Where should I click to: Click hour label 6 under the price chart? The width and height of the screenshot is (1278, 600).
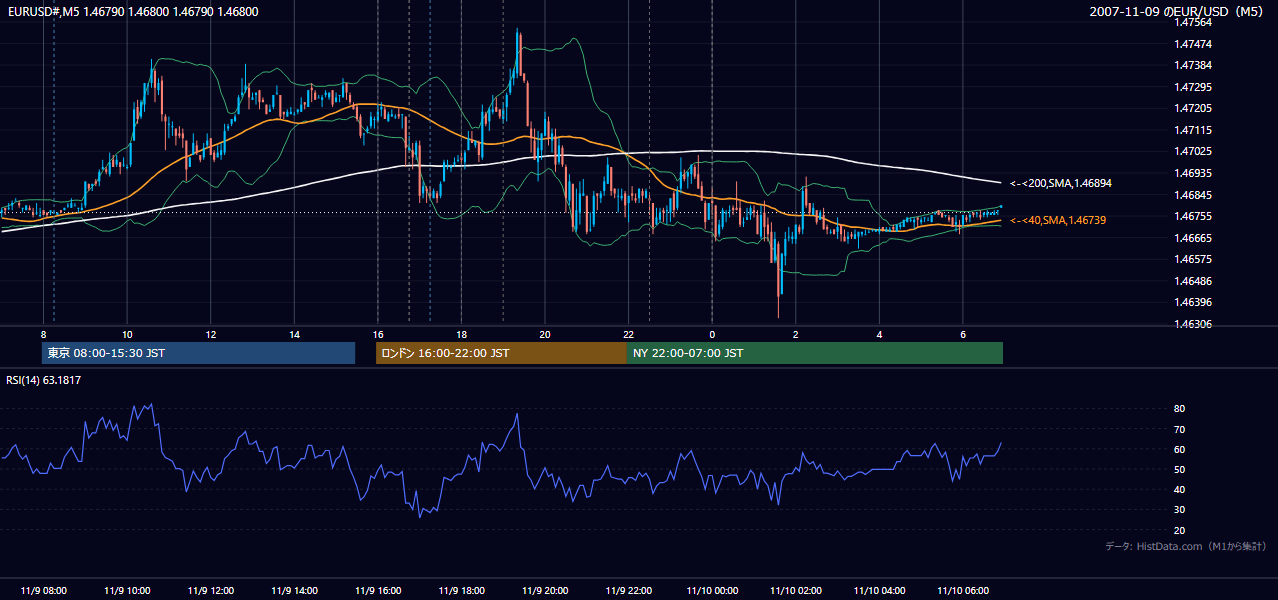[963, 334]
